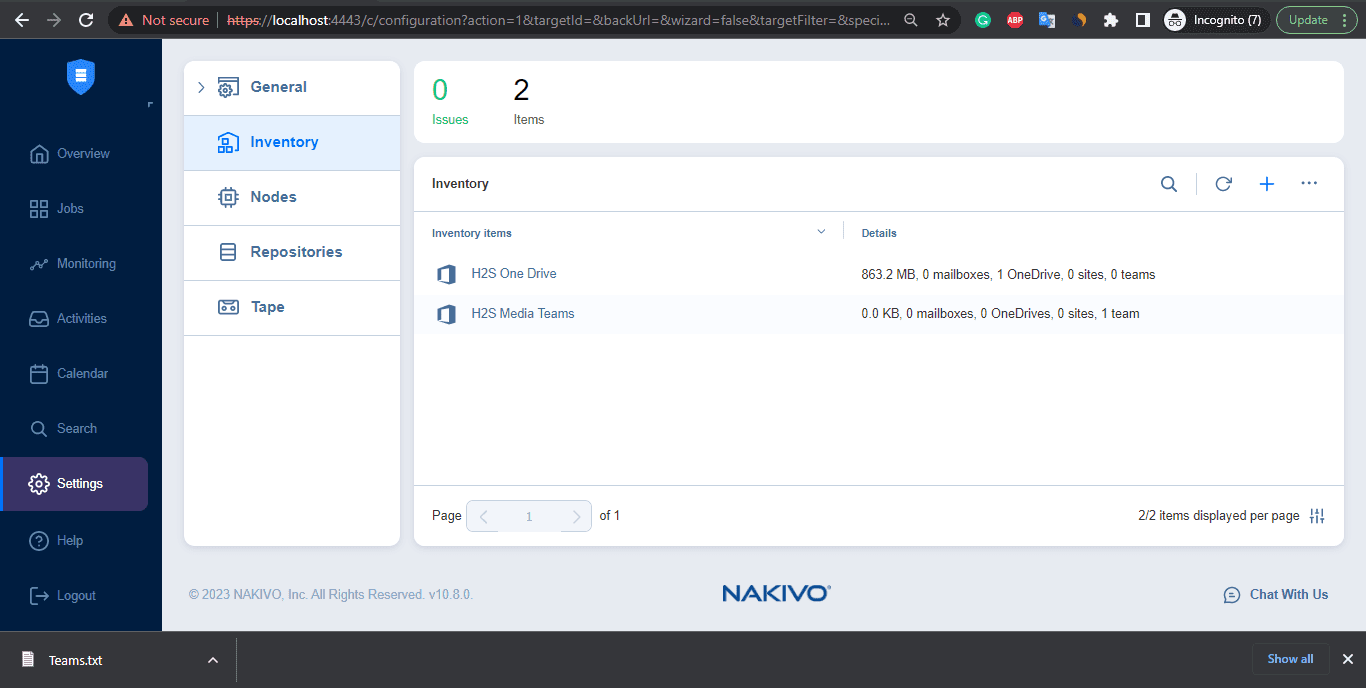Click the Details column header
This screenshot has height=688, width=1366.
point(879,233)
